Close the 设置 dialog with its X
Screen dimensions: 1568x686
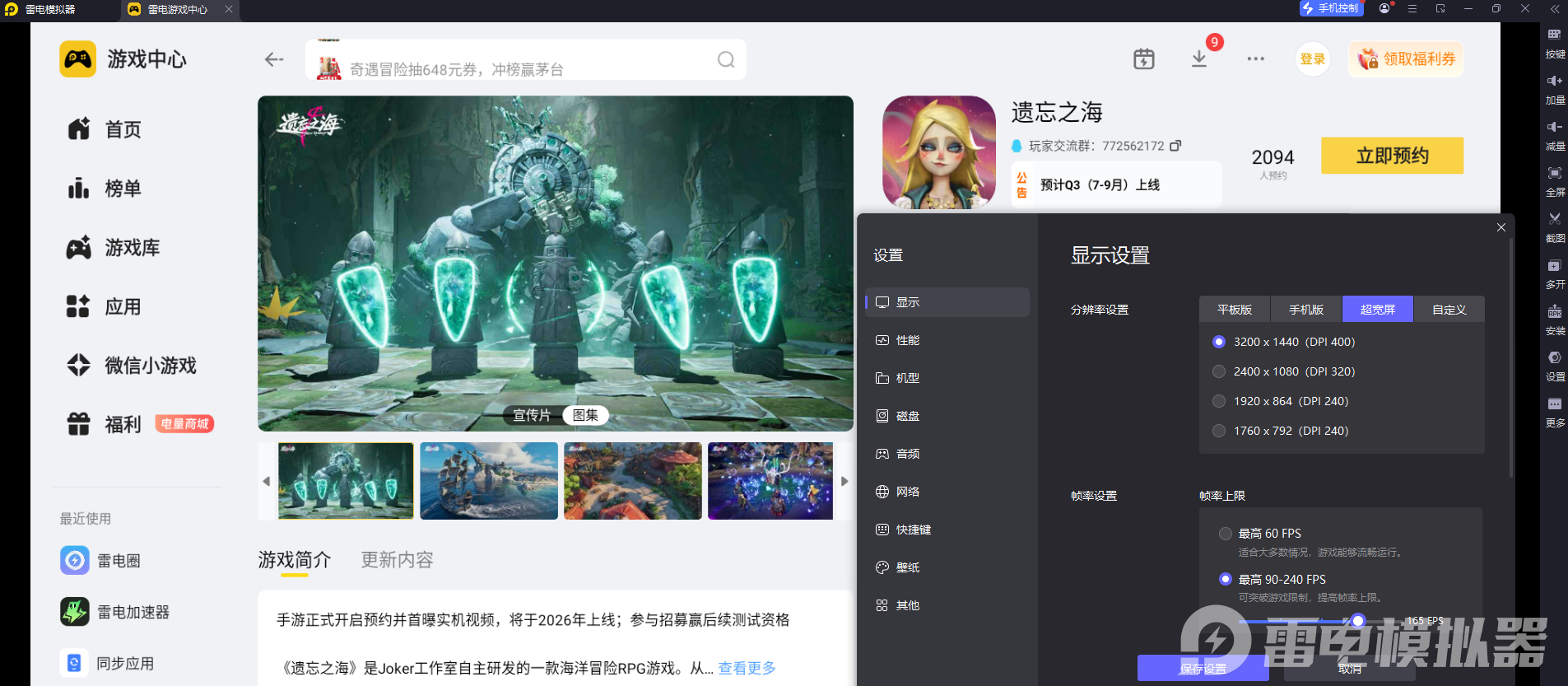tap(1501, 227)
